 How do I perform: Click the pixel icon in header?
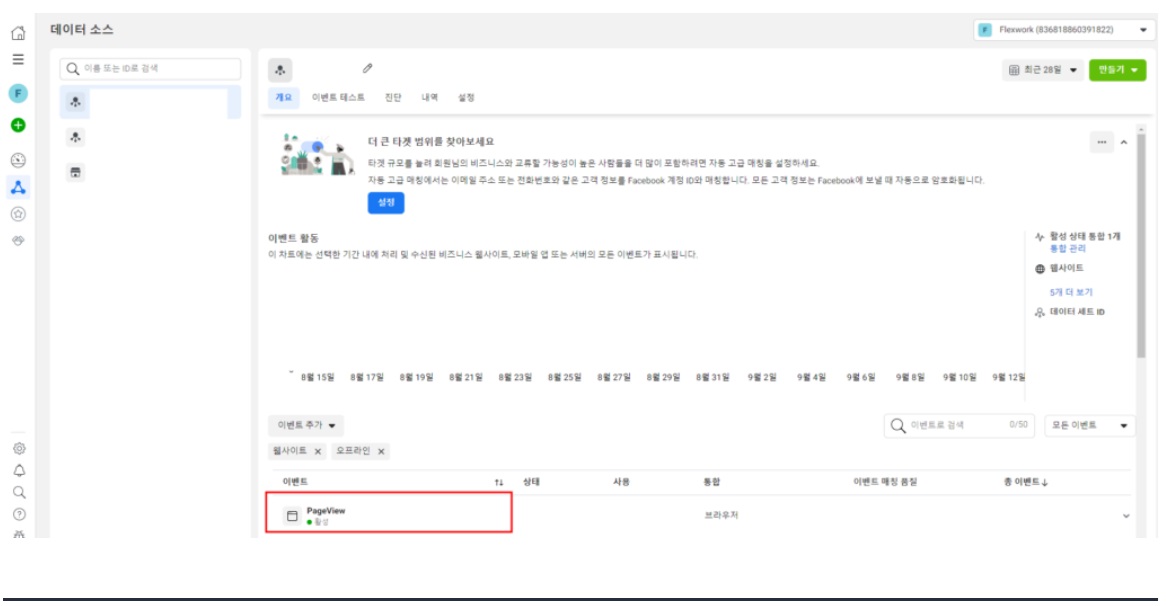pyautogui.click(x=280, y=70)
